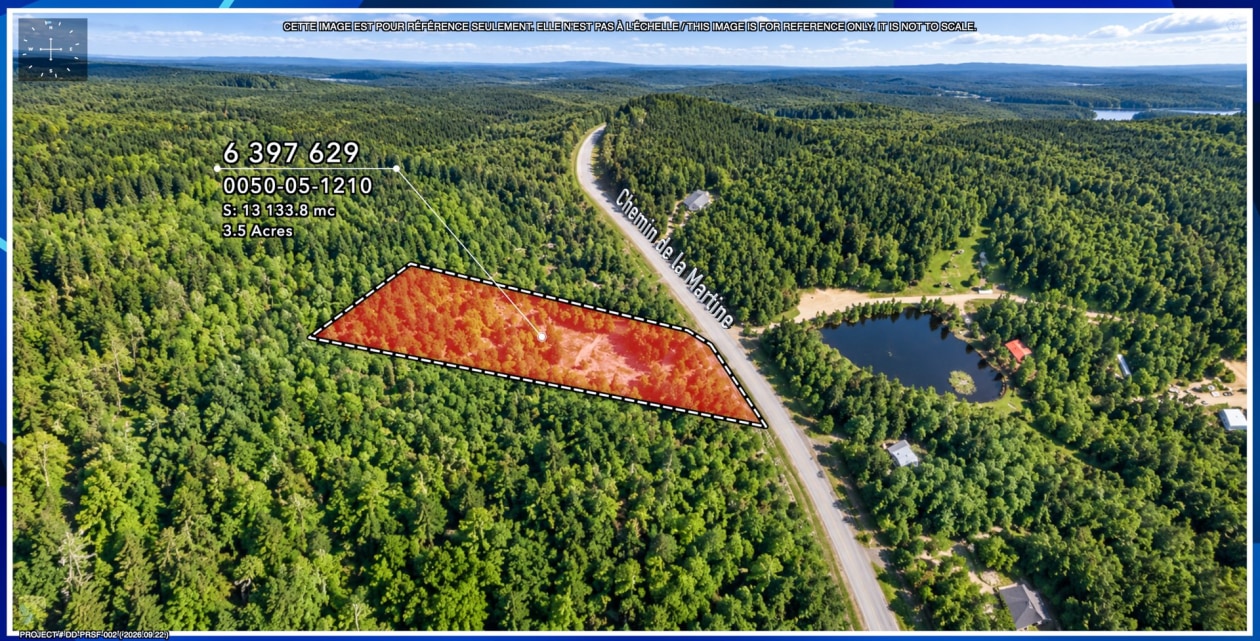This screenshot has height=641, width=1260.
Task: Select the lot number 6 397 629 label
Action: point(290,152)
